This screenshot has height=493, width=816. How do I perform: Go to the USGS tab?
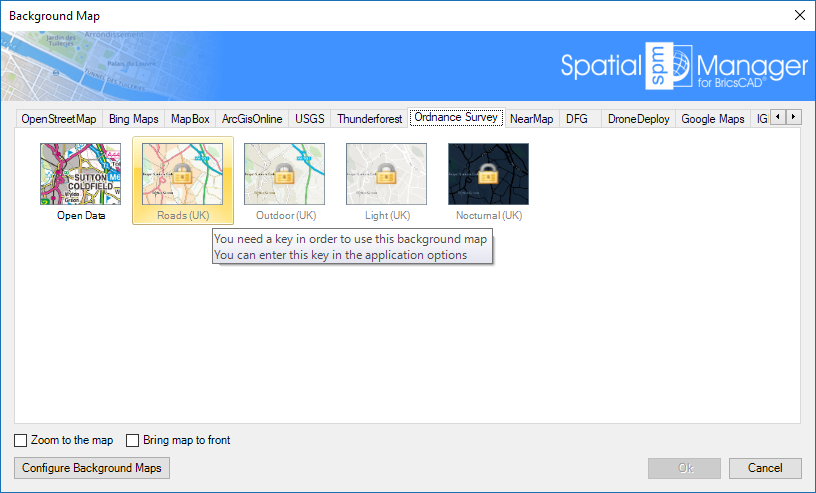click(x=310, y=119)
